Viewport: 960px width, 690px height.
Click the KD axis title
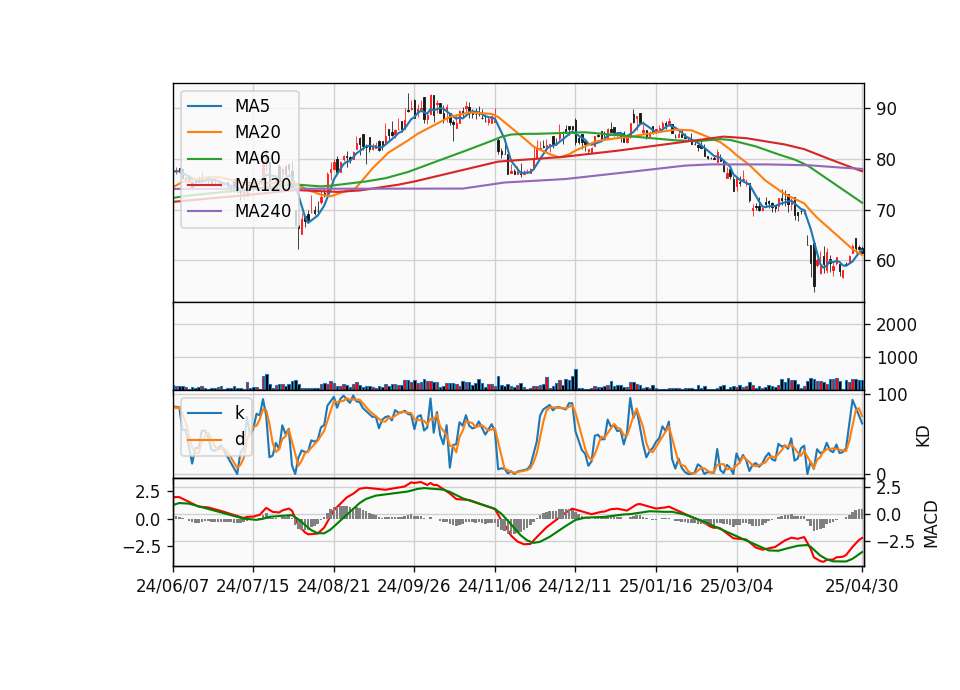[x=923, y=436]
